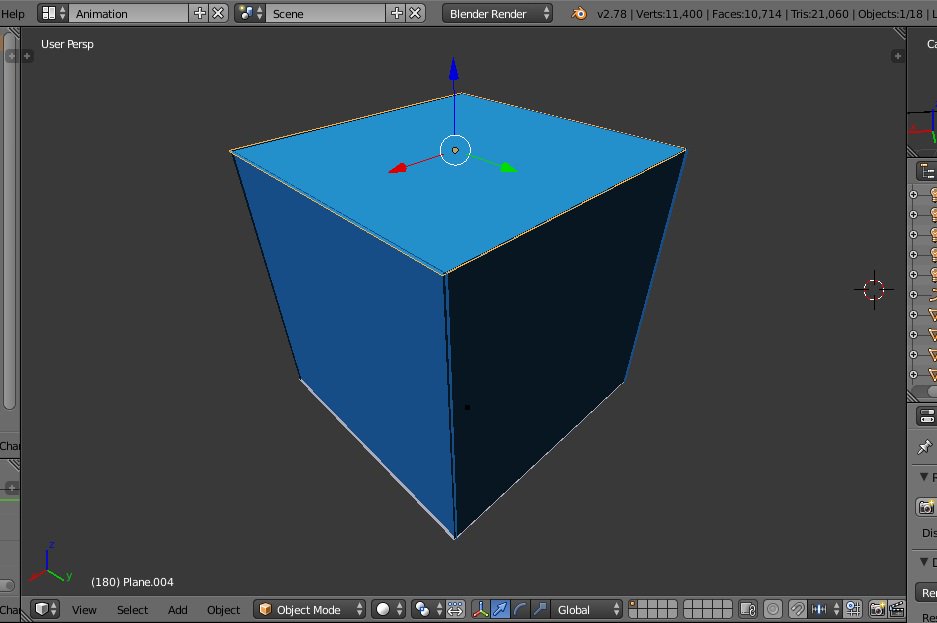Open the 3D View editor type selector

click(x=45, y=609)
